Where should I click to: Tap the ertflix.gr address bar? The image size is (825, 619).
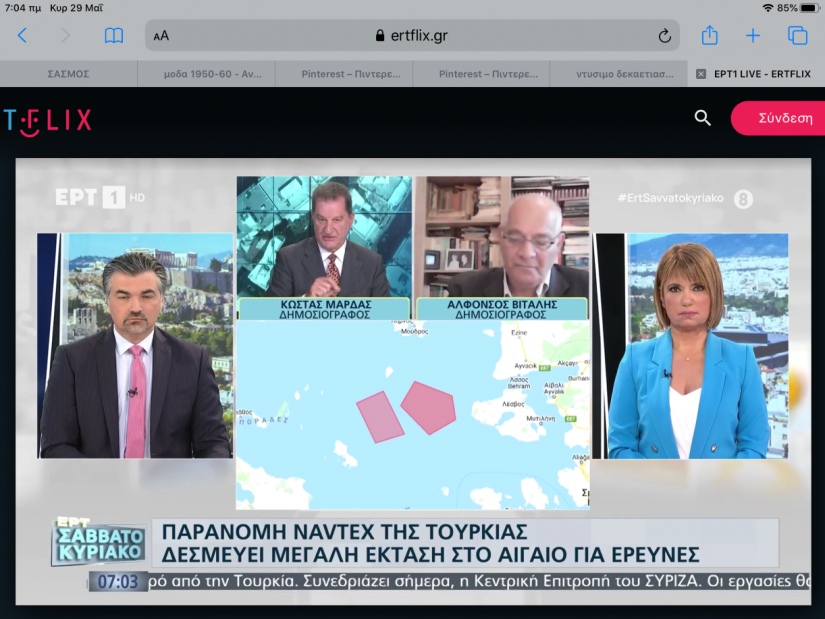pyautogui.click(x=412, y=36)
